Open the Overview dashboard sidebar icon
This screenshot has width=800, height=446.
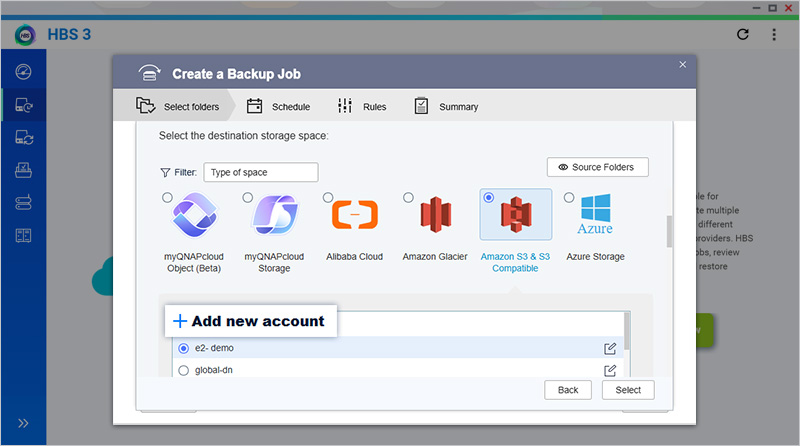[23, 72]
